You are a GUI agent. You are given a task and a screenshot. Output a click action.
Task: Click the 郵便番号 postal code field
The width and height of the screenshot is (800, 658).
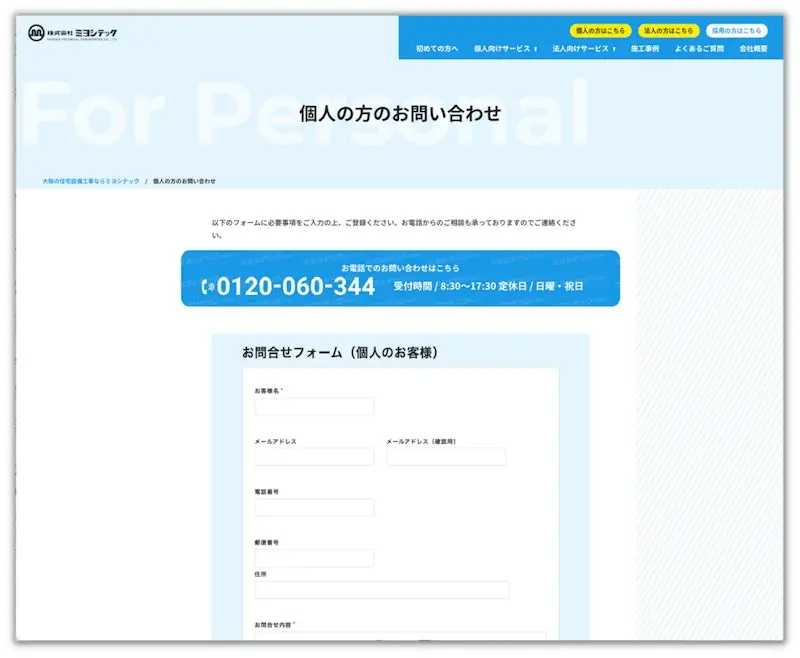point(315,558)
